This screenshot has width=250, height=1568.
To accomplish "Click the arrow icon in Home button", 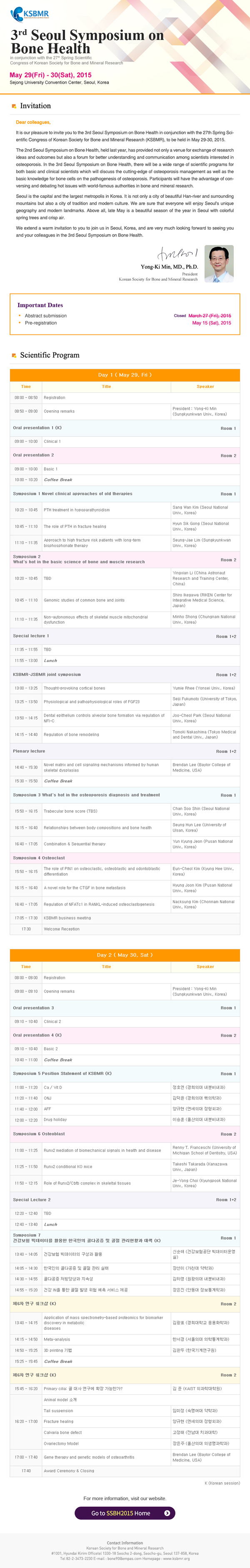I will point(167,1513).
